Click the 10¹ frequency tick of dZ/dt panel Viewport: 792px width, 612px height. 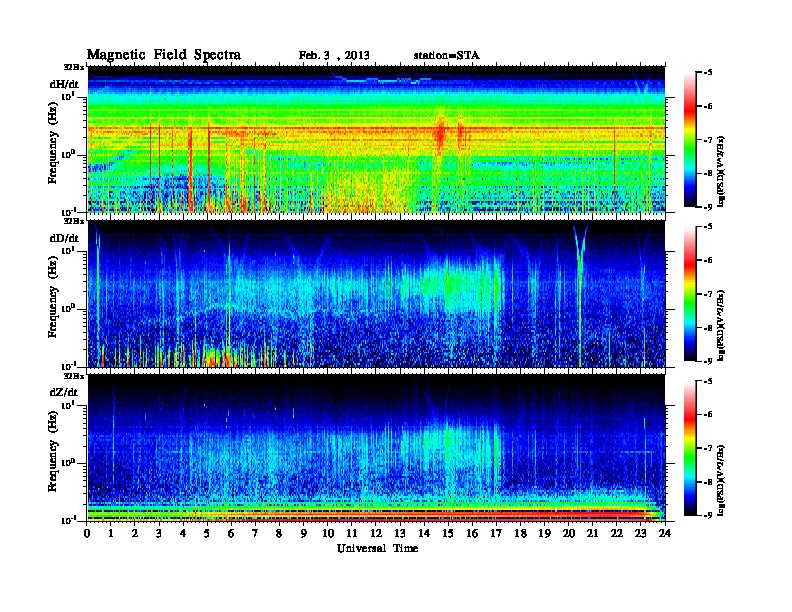(68, 405)
